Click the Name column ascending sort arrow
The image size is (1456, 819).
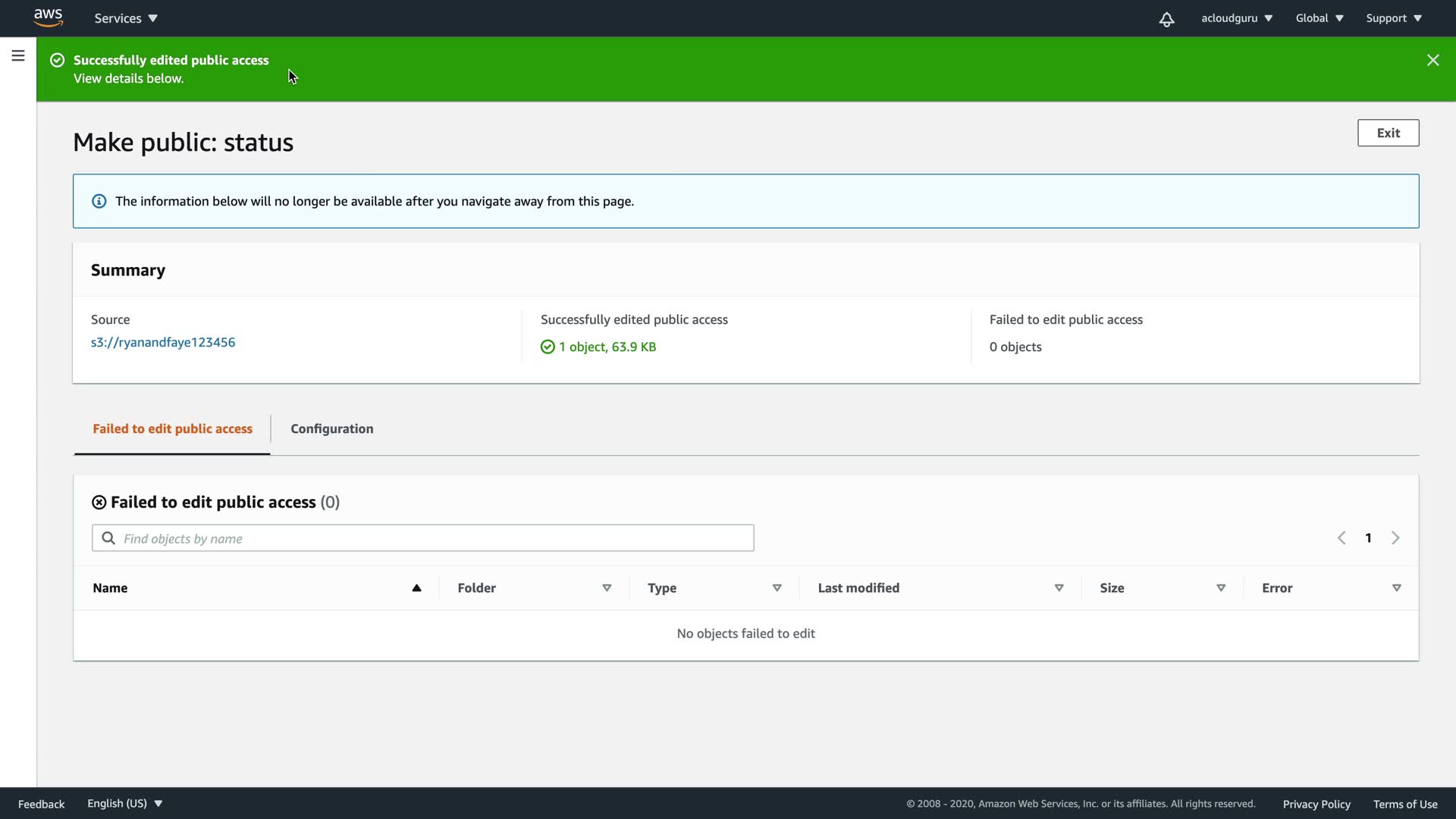coord(416,588)
